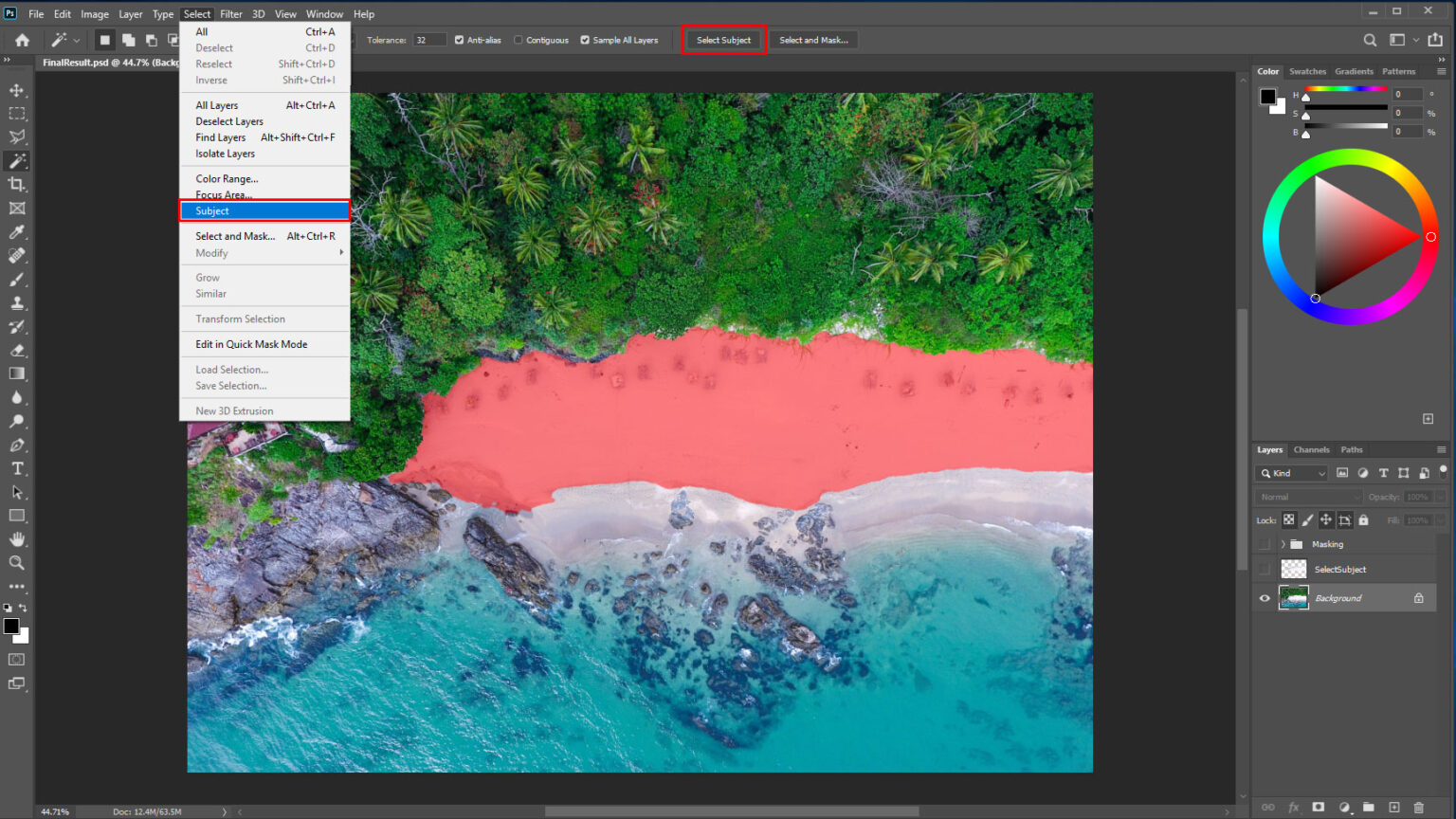Click the Select Subject button
The height and width of the screenshot is (819, 1456).
(x=723, y=40)
